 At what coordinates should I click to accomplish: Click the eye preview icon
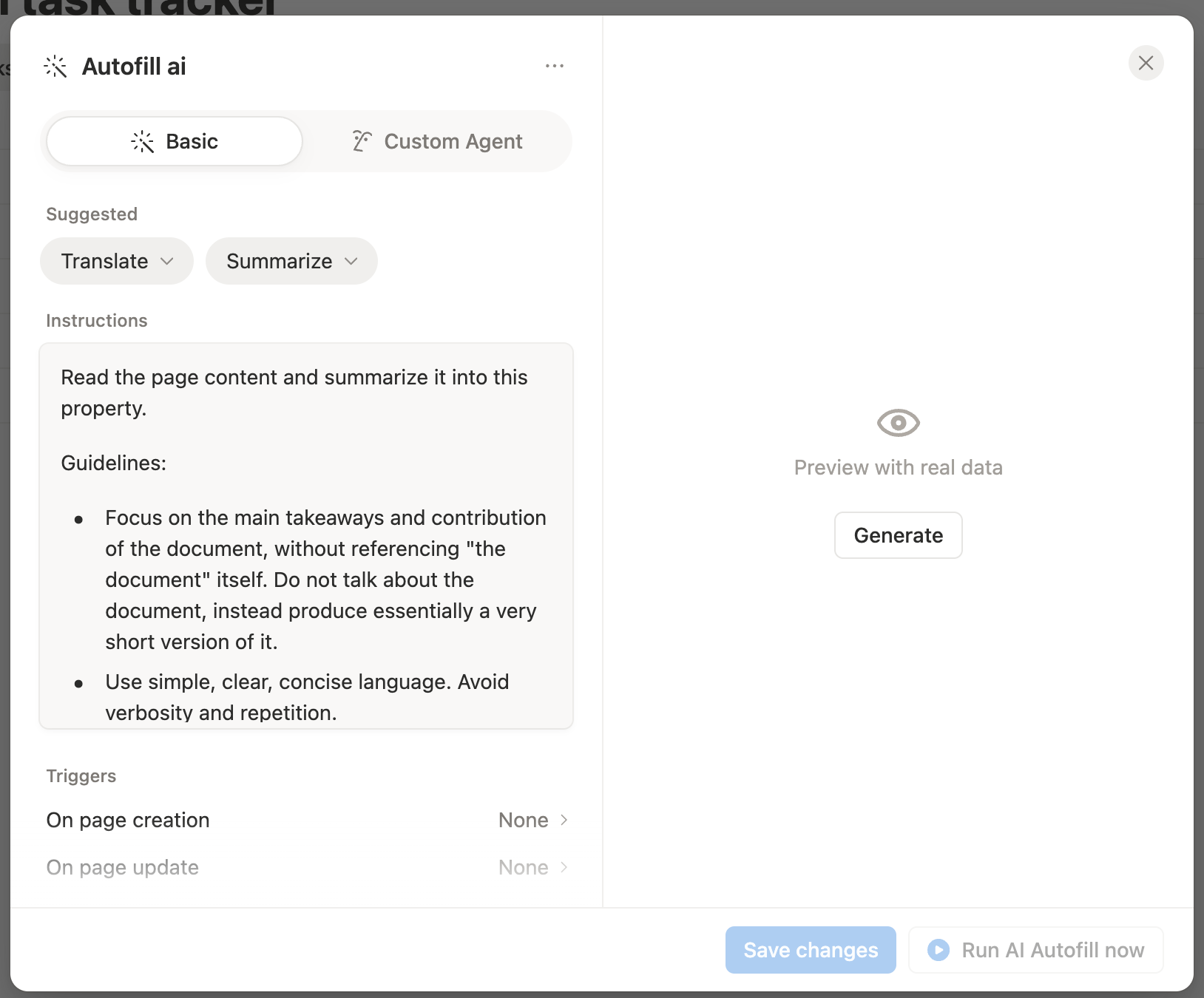[898, 423]
